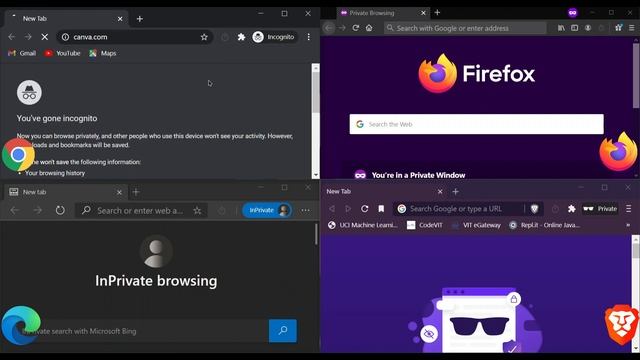
Task: Click Brave back navigation triangle
Action: tap(332, 209)
